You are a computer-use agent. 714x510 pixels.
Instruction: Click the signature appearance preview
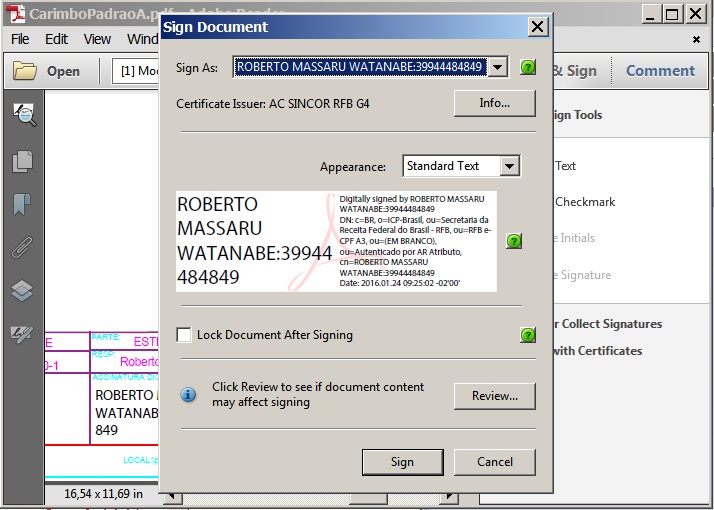click(x=336, y=241)
